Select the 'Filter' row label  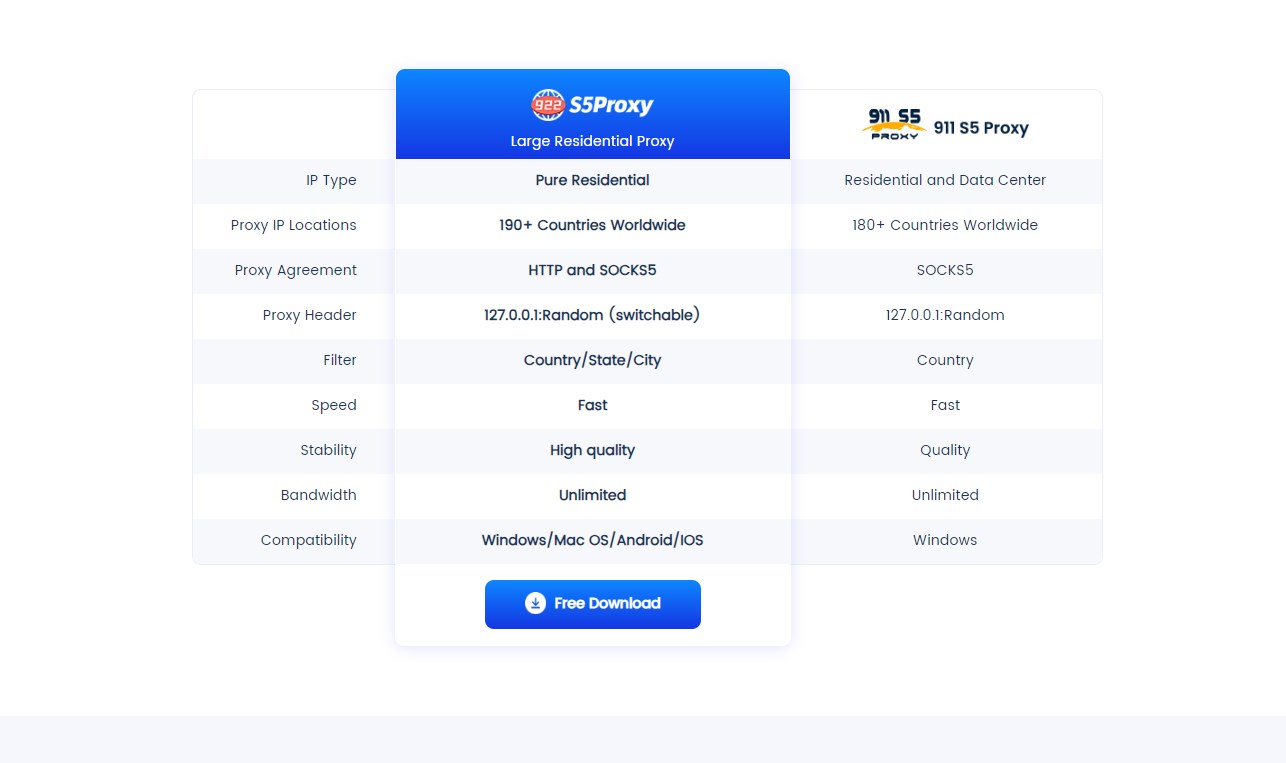pyautogui.click(x=340, y=360)
